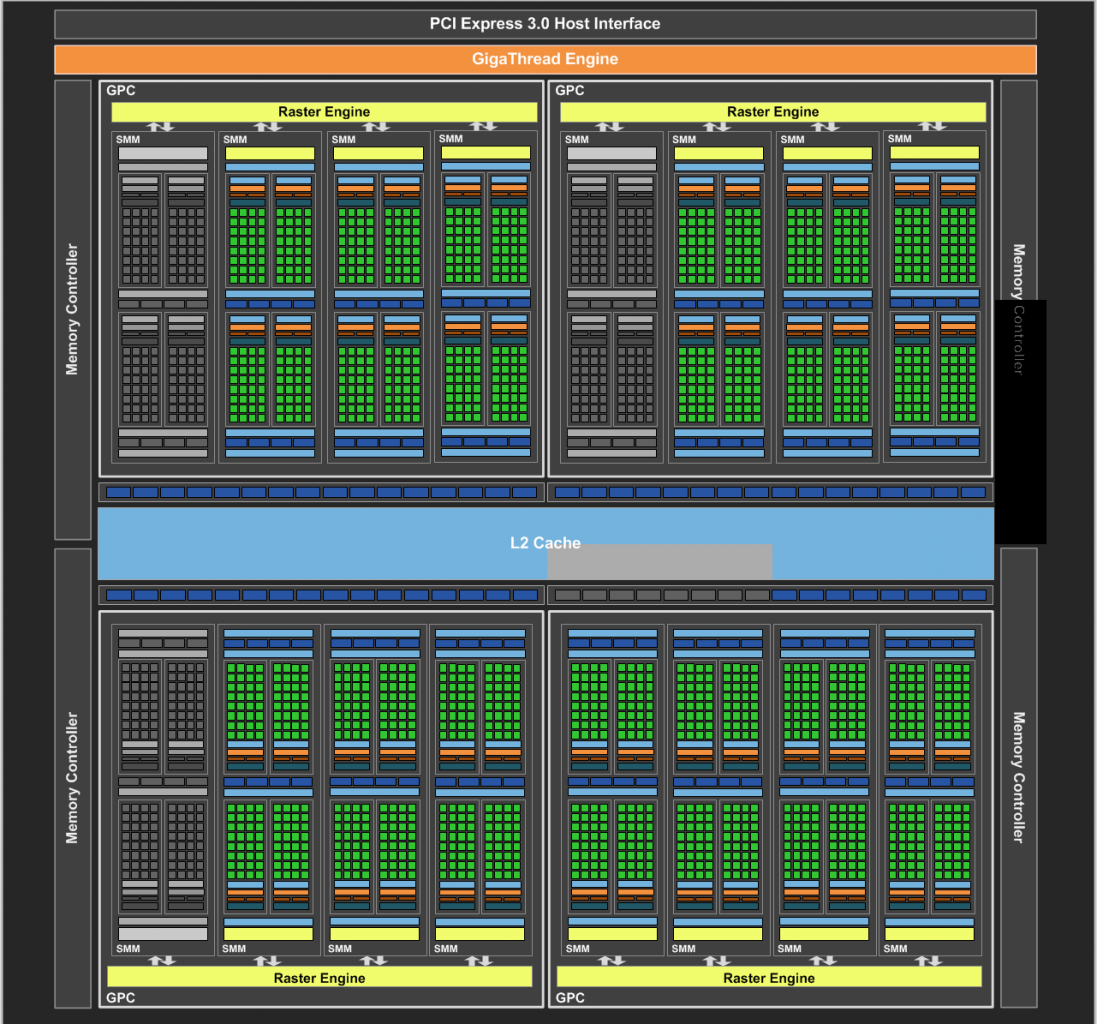1097x1024 pixels.
Task: Select the upper-left Memory Controller block
Action: point(73,309)
